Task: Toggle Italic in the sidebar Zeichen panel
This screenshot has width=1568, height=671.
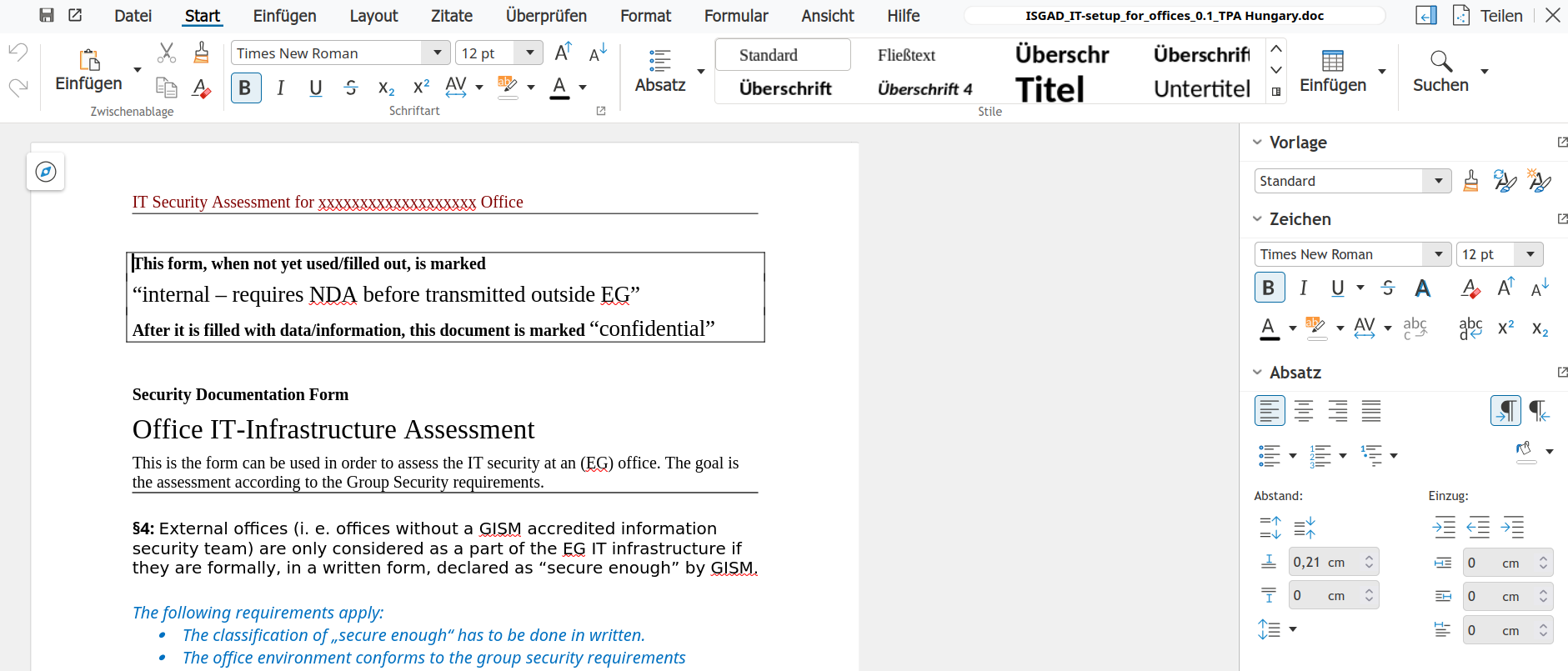Action: 1303,288
